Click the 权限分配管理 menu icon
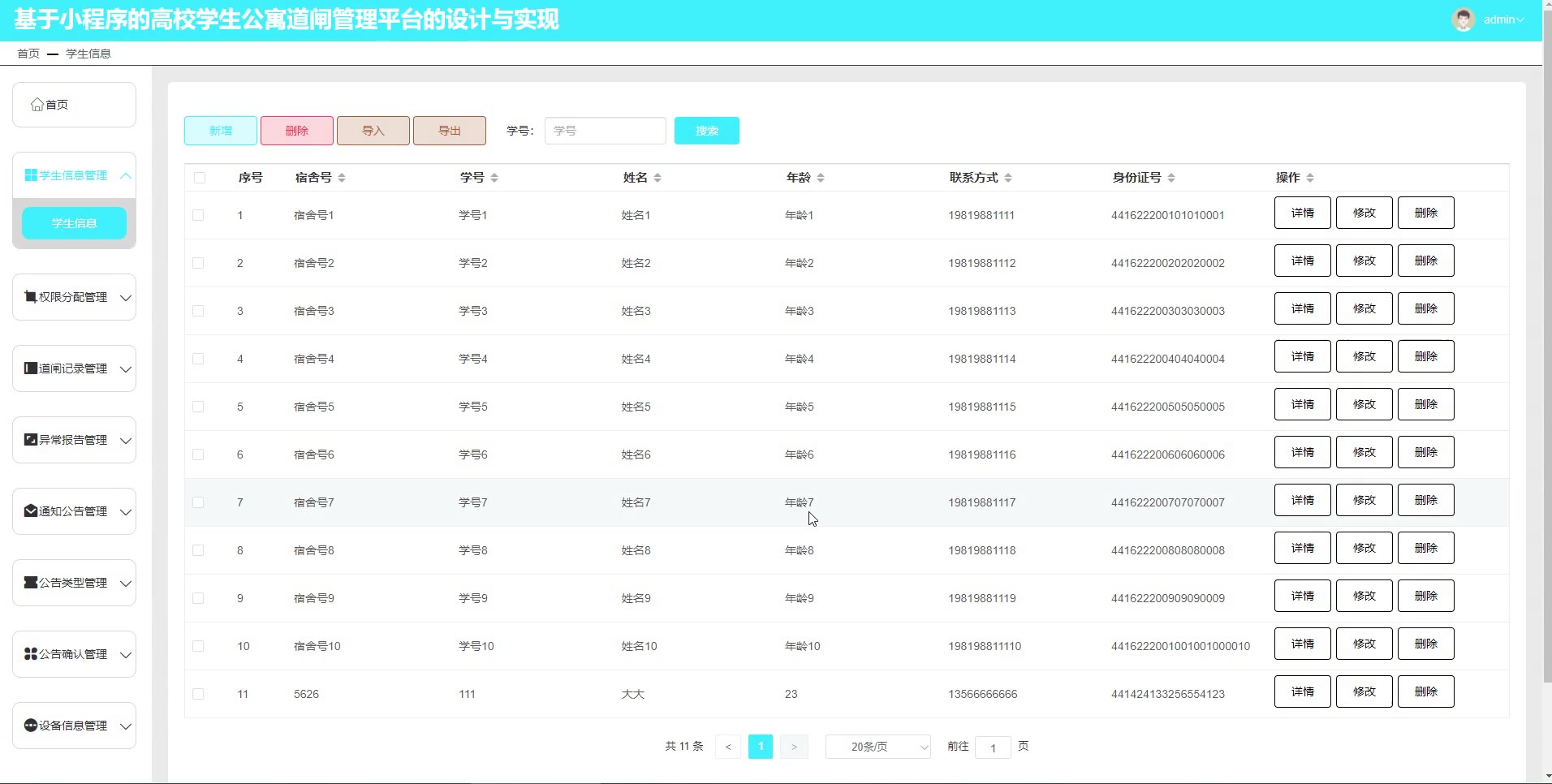Viewport: 1552px width, 784px height. coord(31,297)
